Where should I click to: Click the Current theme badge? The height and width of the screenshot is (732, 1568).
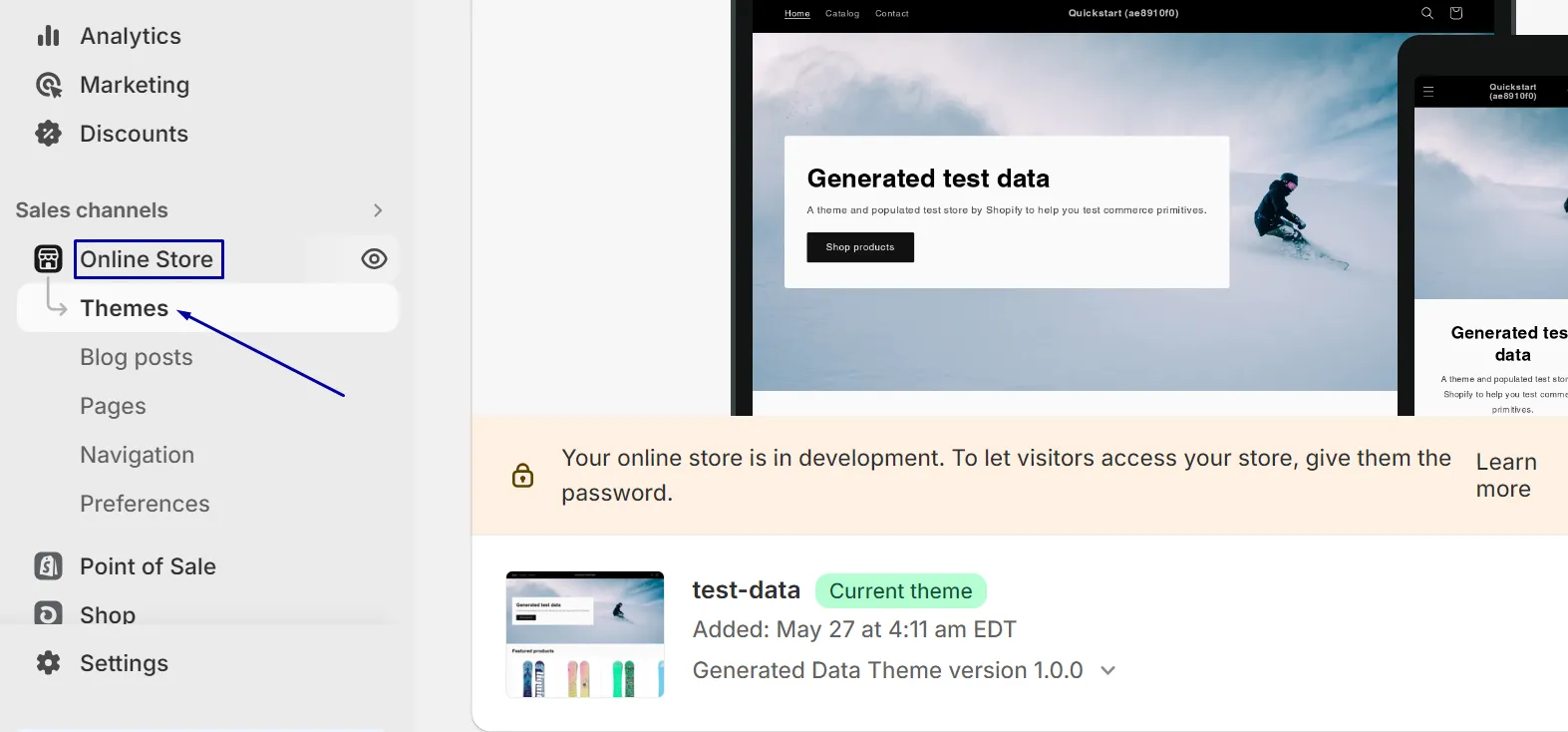click(x=901, y=591)
